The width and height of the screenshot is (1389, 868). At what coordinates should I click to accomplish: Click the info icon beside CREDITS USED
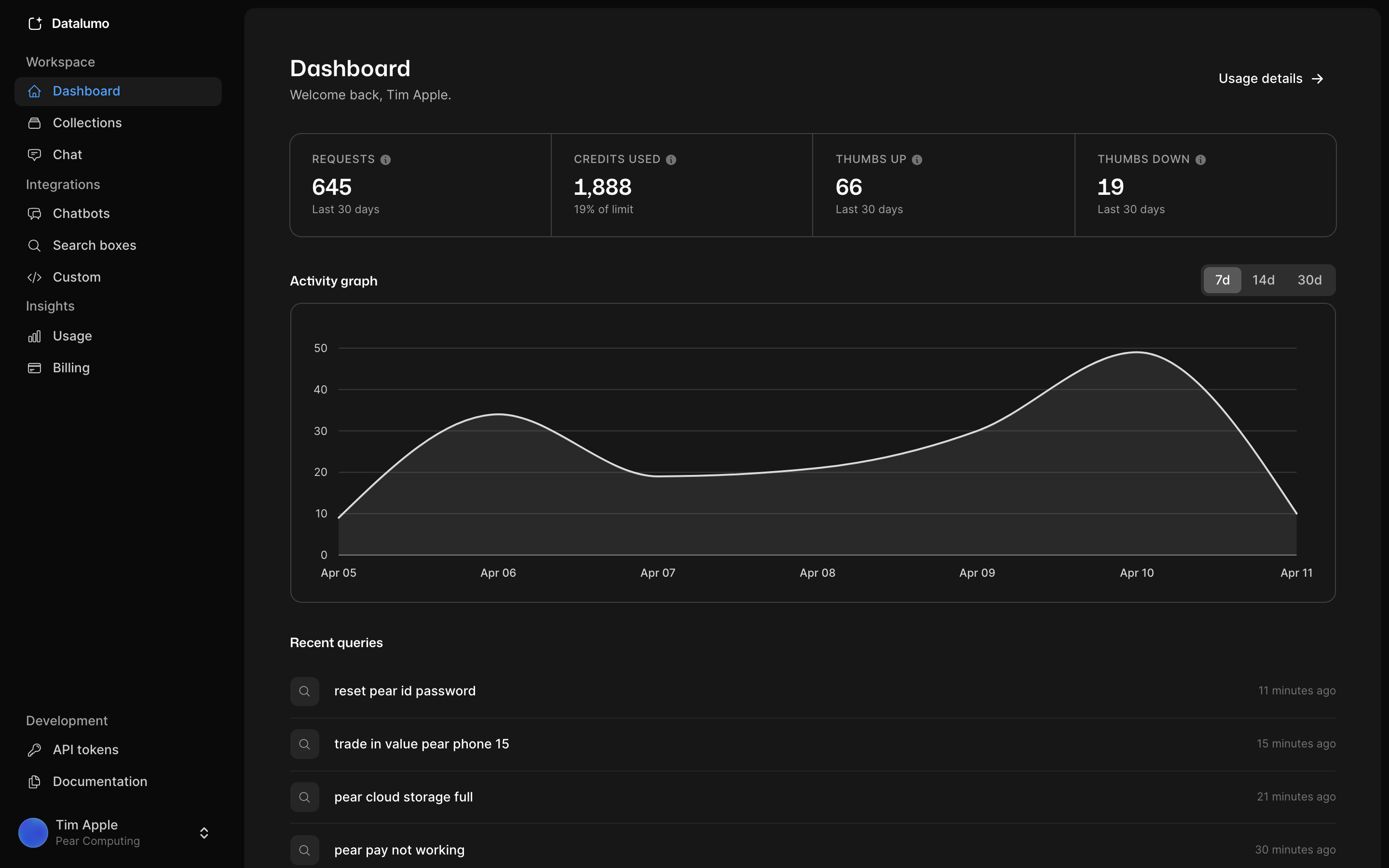click(x=671, y=159)
